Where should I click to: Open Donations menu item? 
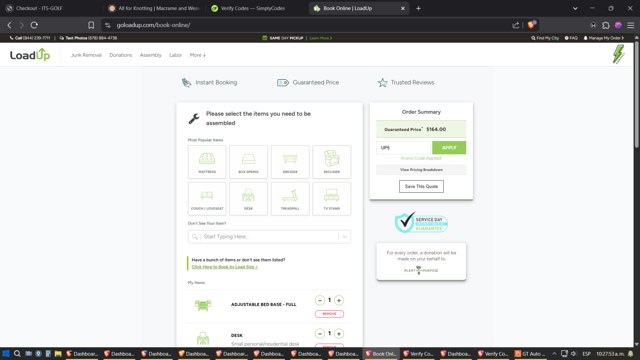[120, 55]
